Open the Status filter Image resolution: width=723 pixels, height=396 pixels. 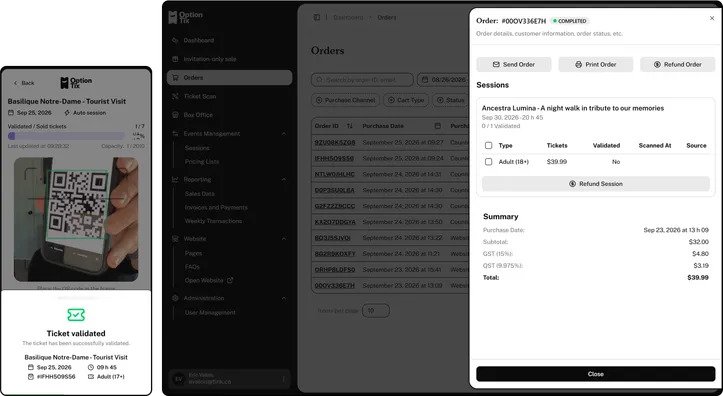[450, 100]
